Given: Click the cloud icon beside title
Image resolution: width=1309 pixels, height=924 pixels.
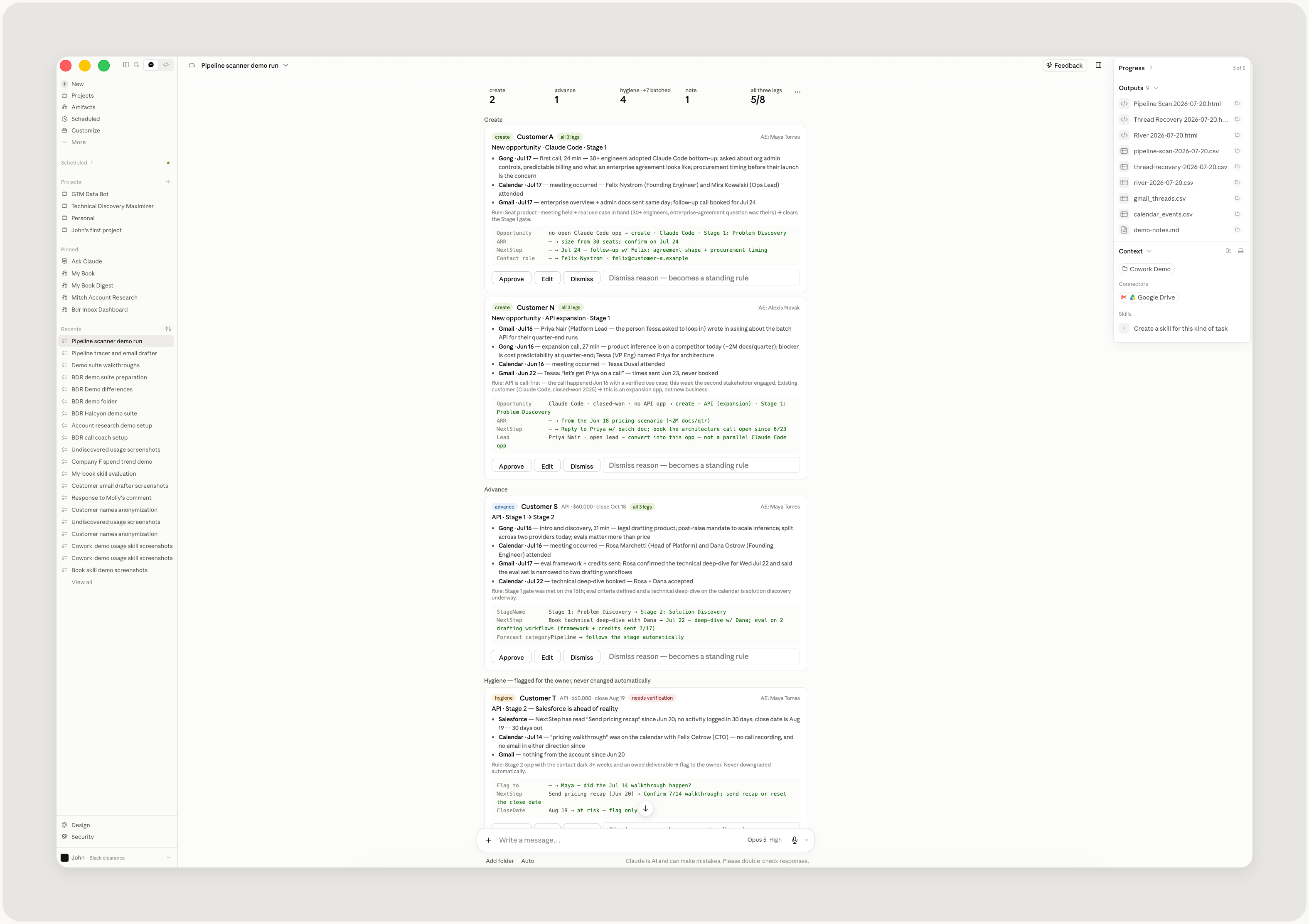Looking at the screenshot, I should (x=192, y=66).
